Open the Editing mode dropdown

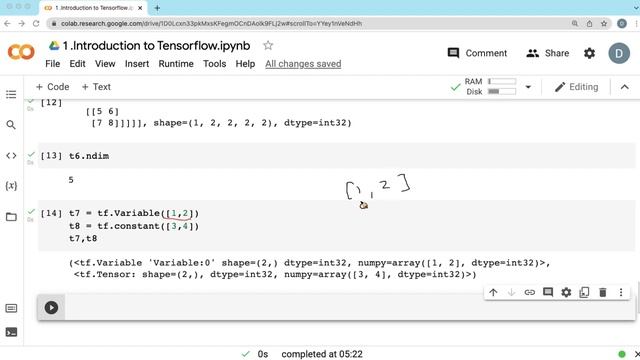pos(576,87)
